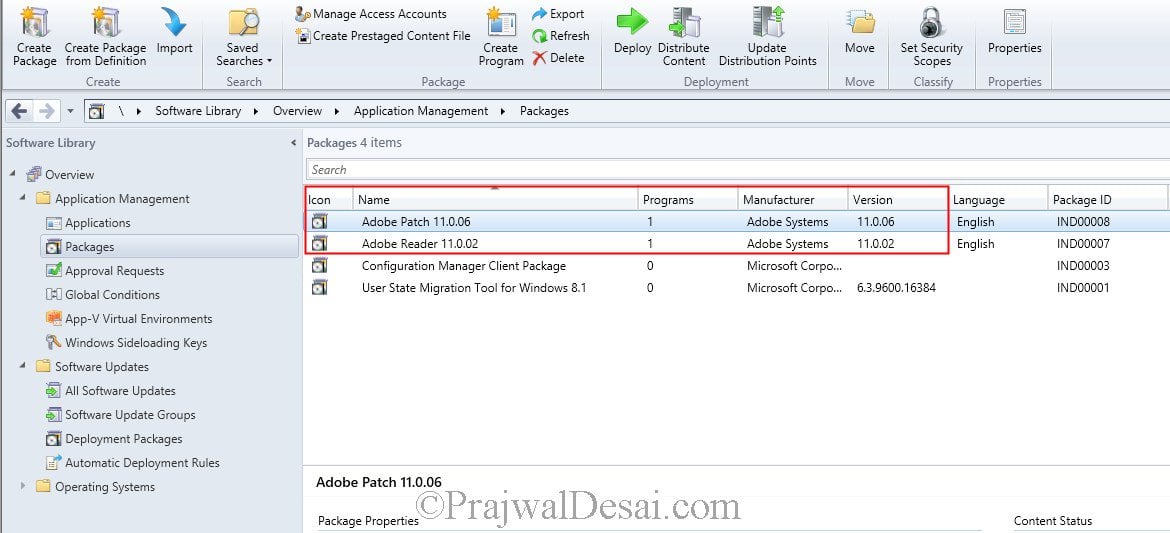Expand the Operating Systems tree node
1170x533 pixels.
click(x=22, y=486)
